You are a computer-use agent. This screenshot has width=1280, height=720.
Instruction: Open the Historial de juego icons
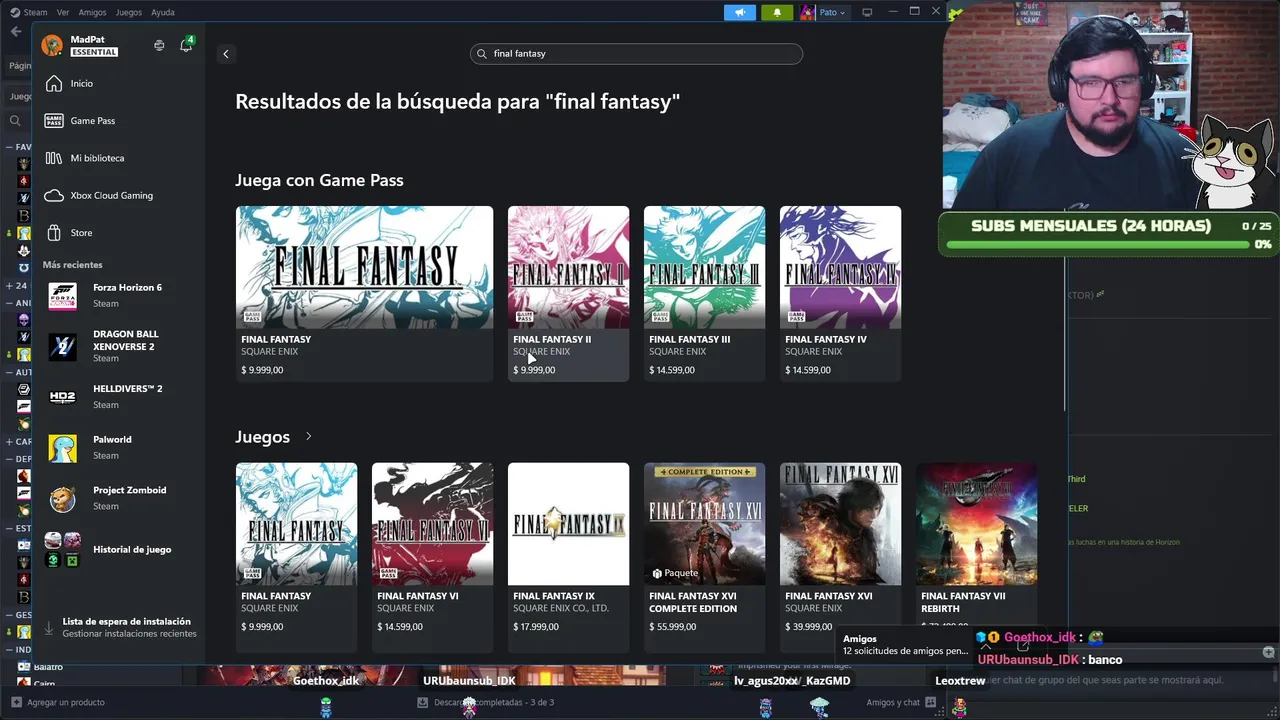62,550
